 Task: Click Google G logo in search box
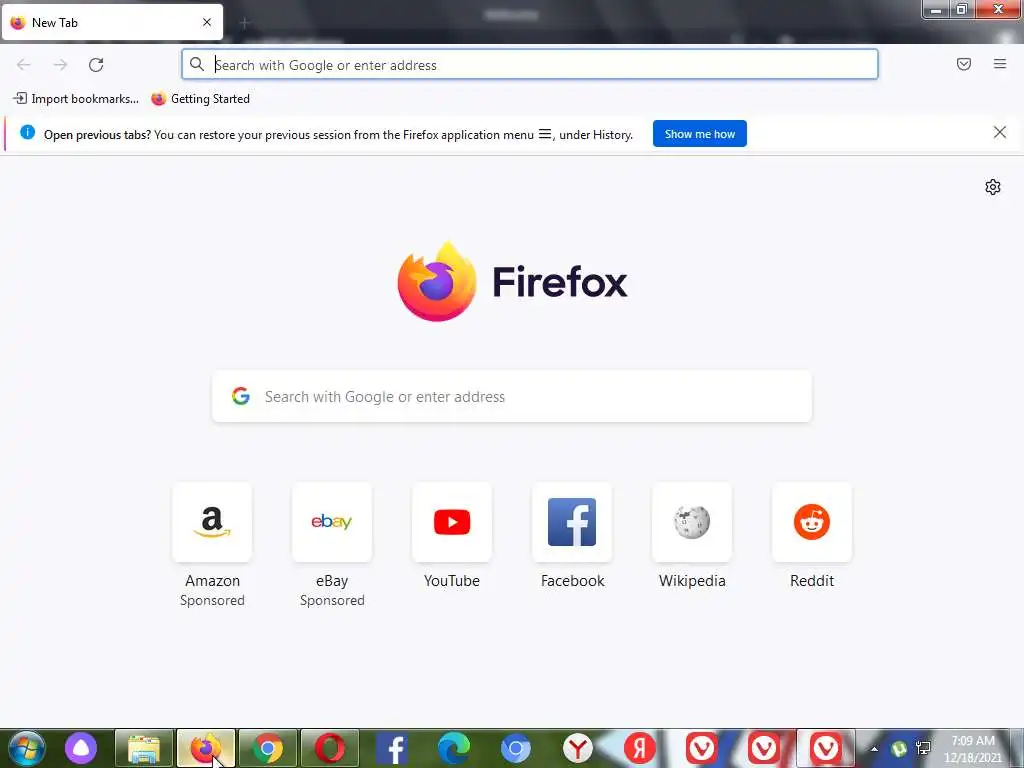point(241,396)
